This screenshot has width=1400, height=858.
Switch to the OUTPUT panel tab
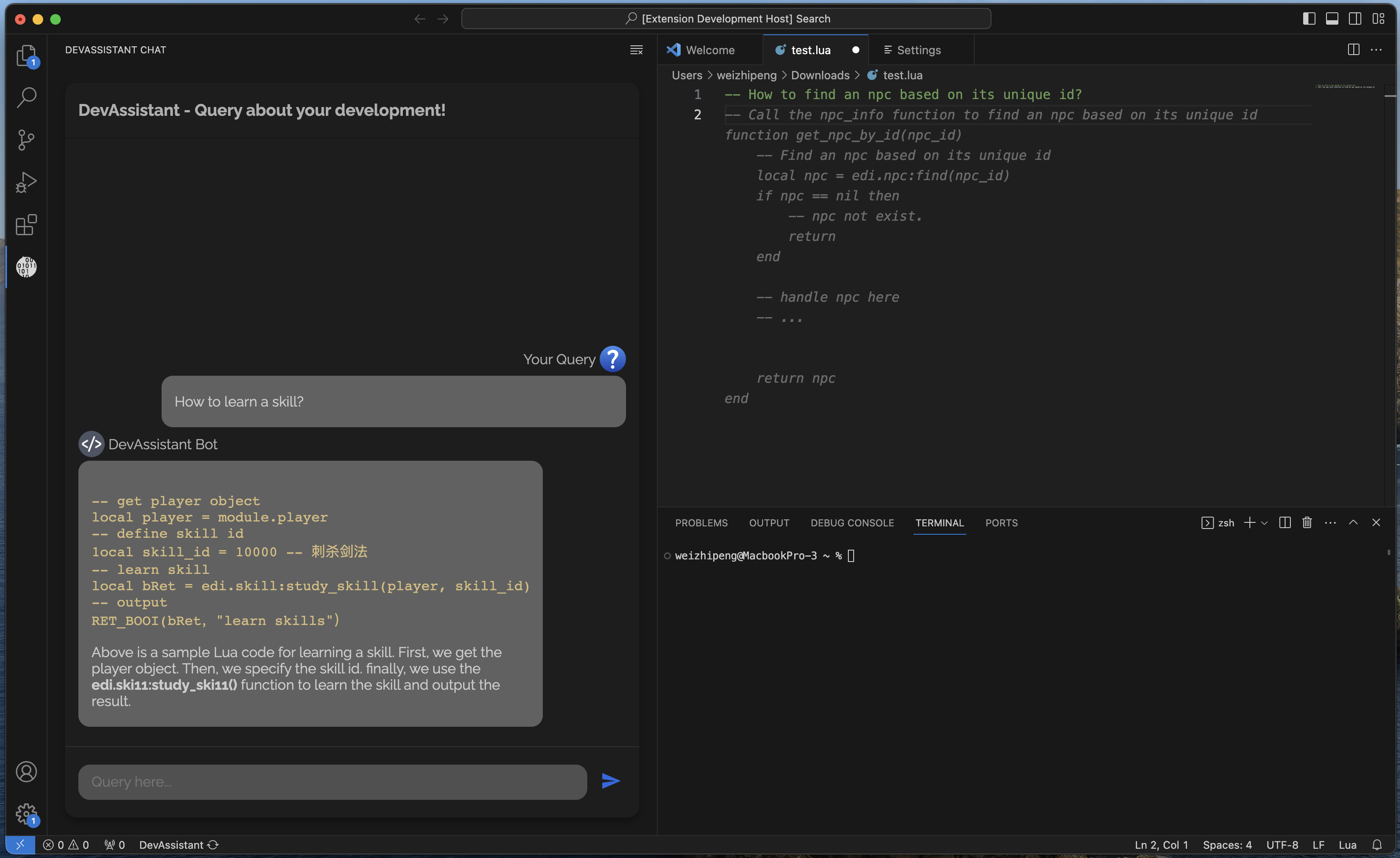769,522
